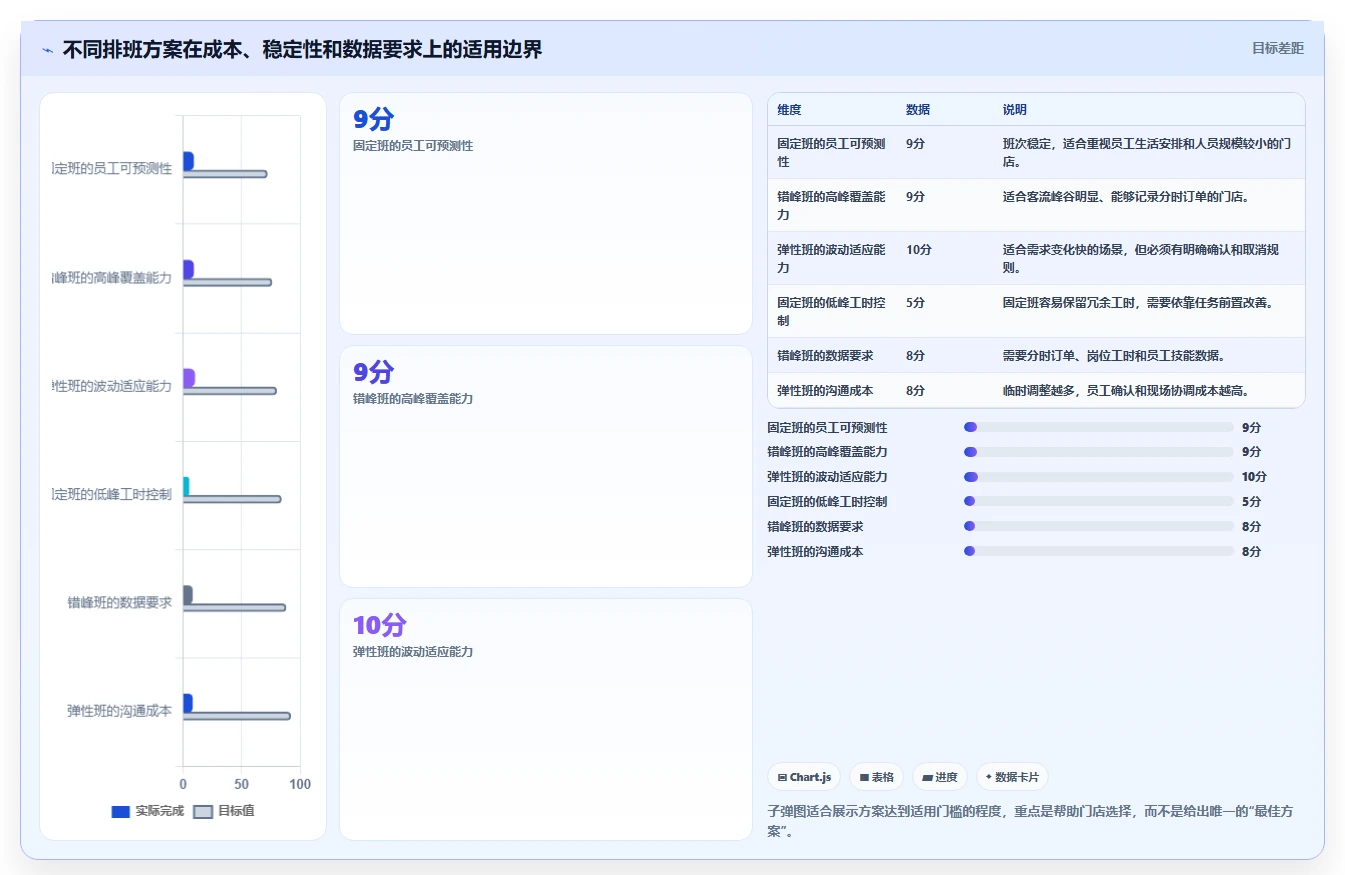Click the x-axis tick label 100

pyautogui.click(x=300, y=784)
